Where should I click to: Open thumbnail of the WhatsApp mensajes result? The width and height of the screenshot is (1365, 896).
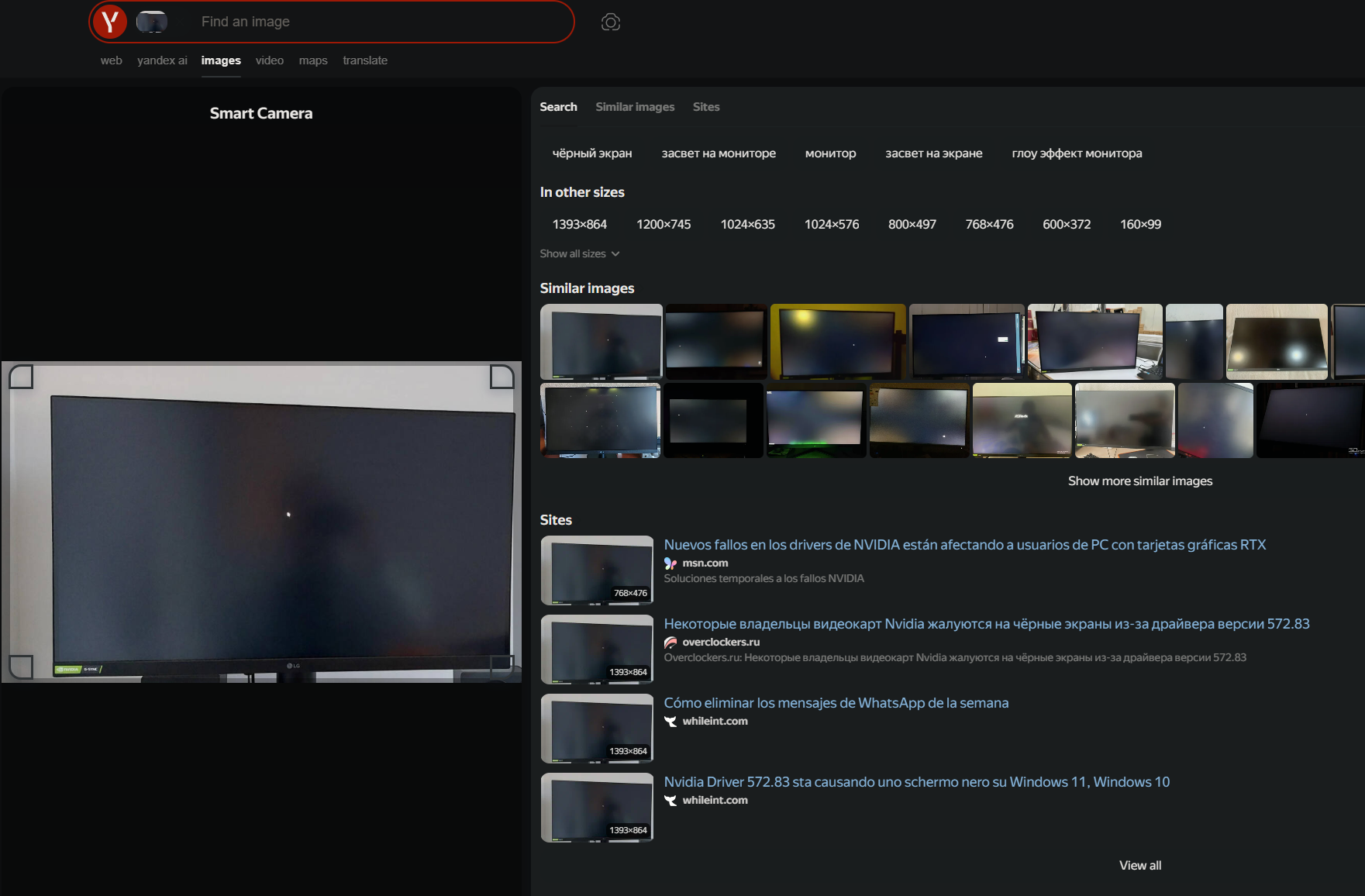(x=597, y=729)
